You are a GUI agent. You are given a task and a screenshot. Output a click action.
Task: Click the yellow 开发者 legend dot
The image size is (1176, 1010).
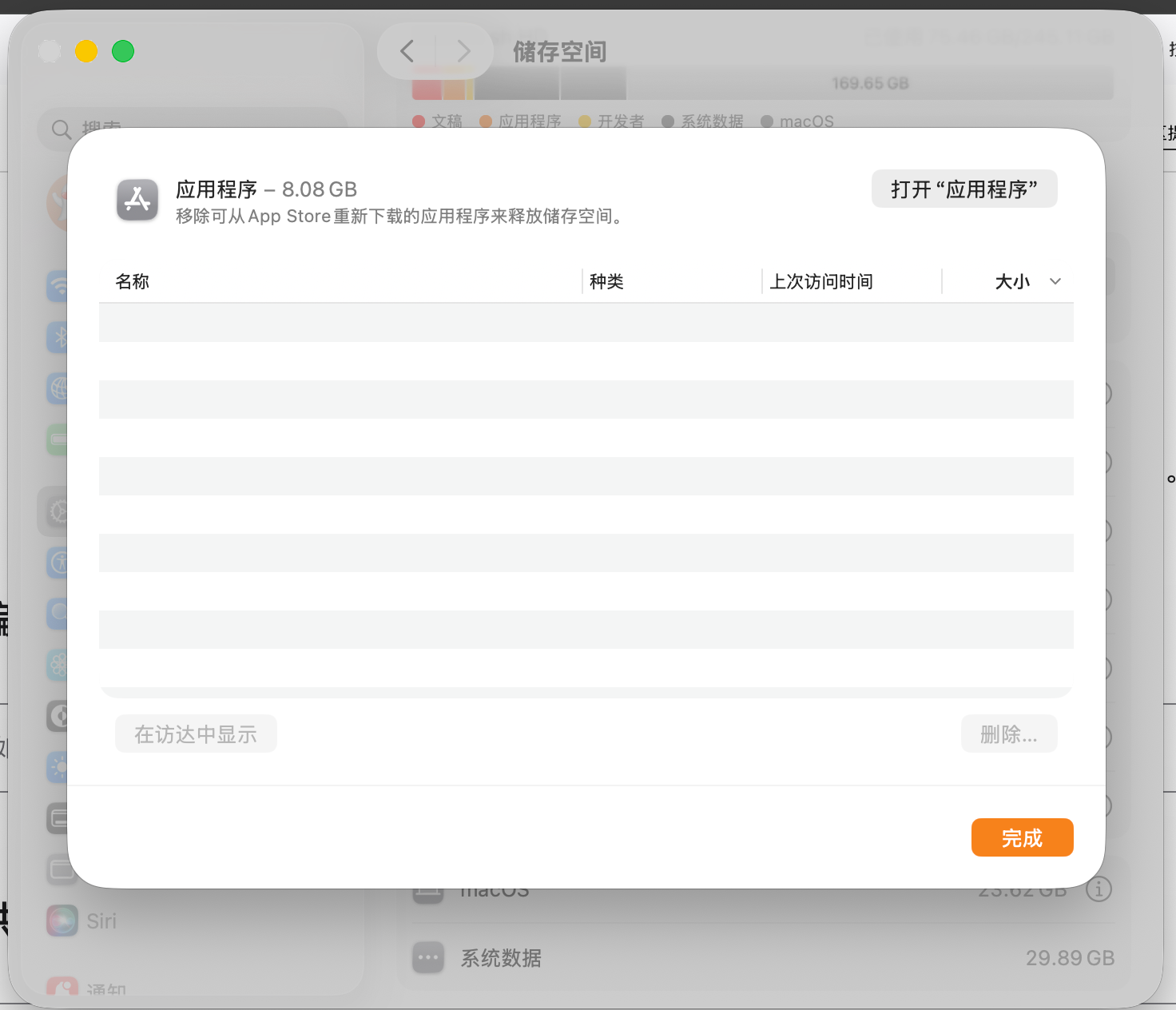click(585, 121)
